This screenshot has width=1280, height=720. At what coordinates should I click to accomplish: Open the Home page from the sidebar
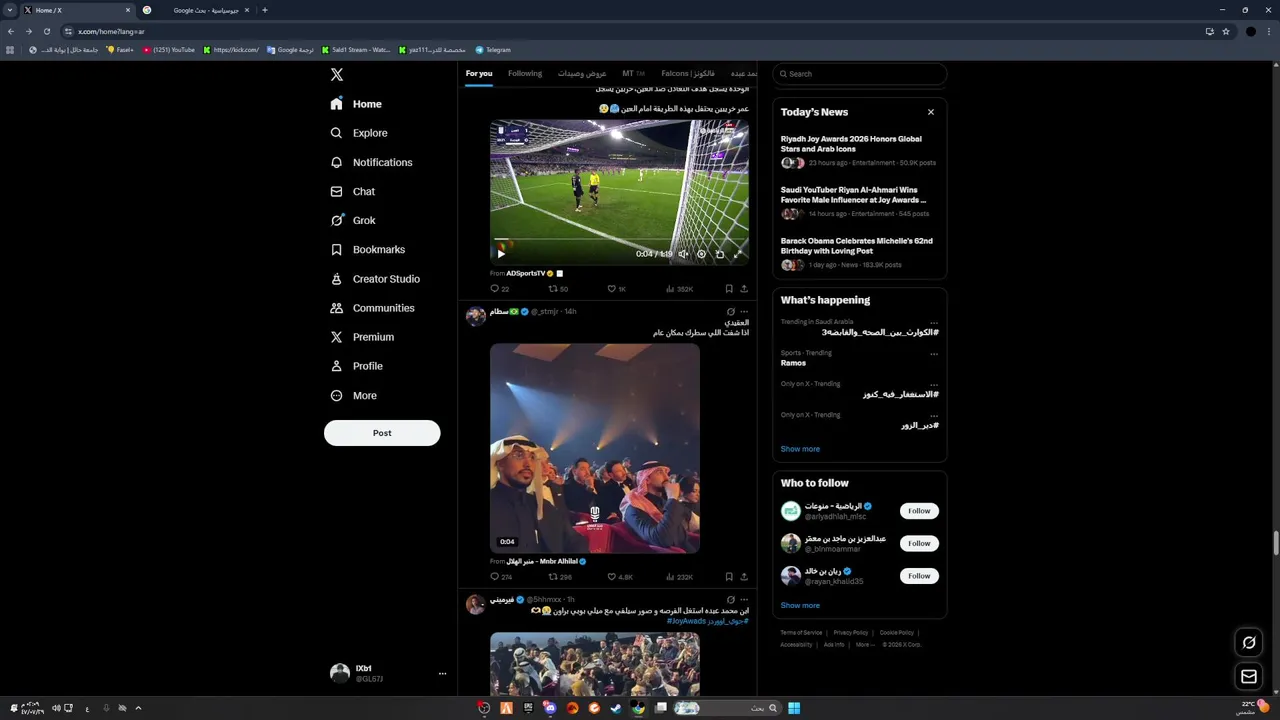click(356, 104)
